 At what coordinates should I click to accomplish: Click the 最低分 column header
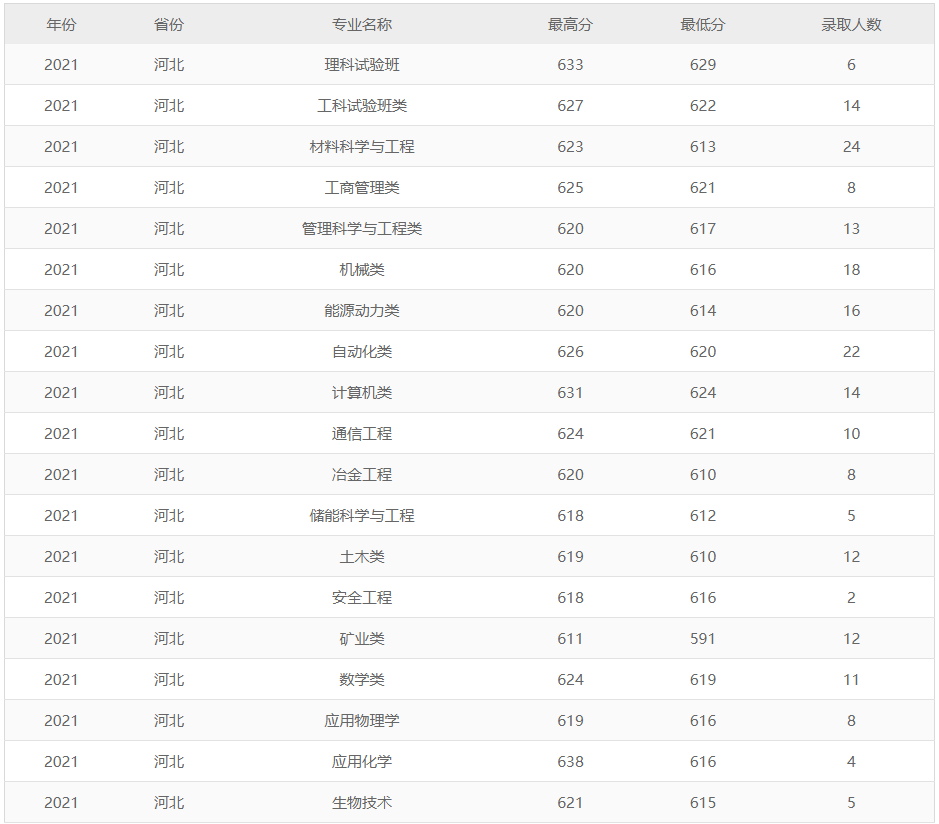coord(703,24)
